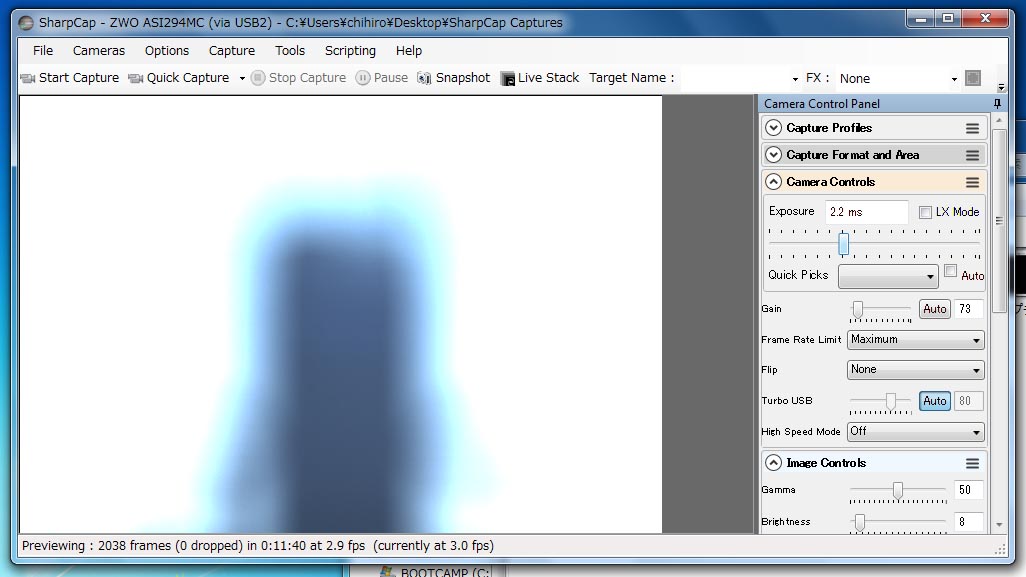The width and height of the screenshot is (1026, 577).
Task: Click the camera preview image
Action: (x=341, y=315)
